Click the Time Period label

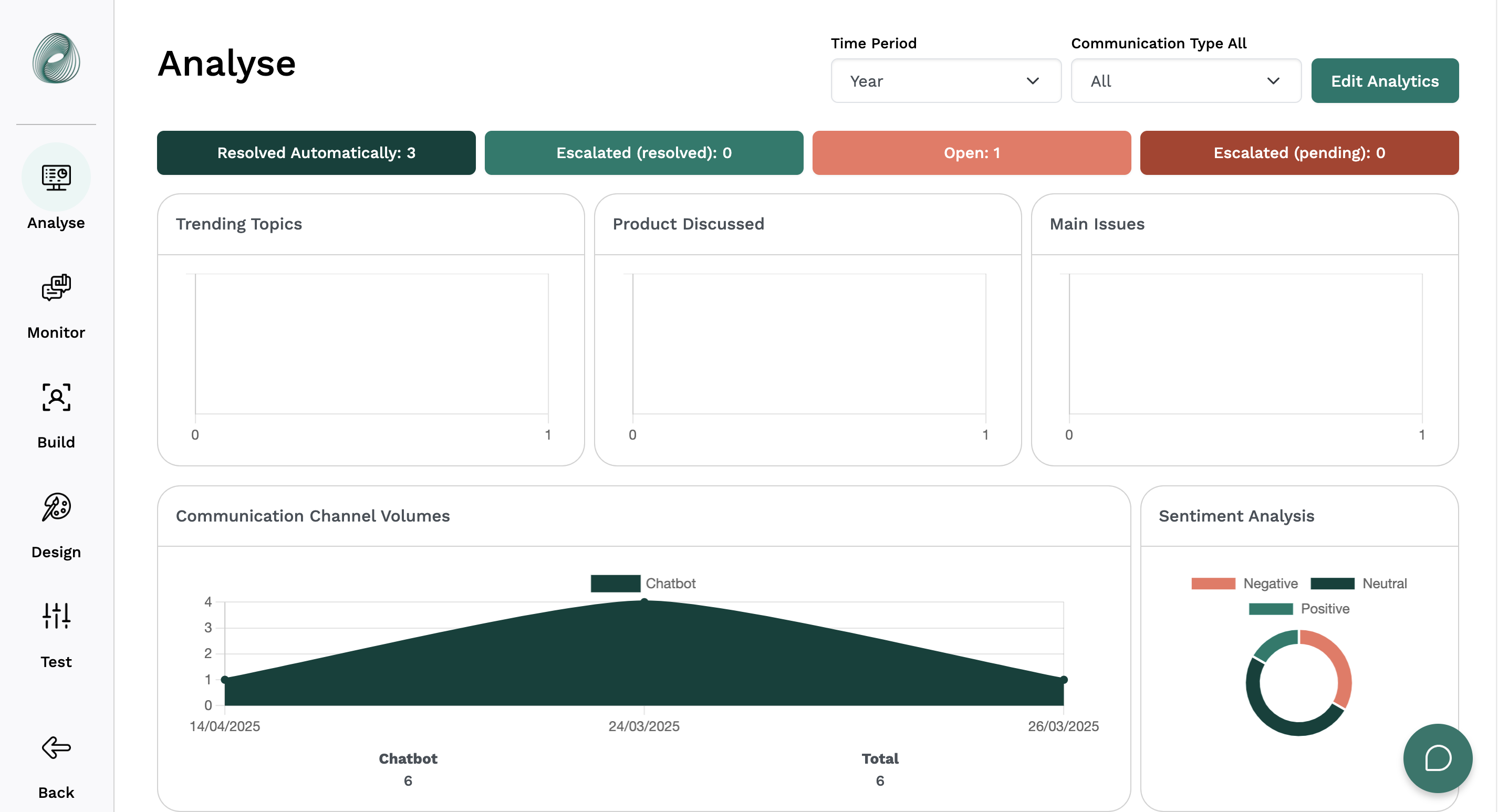[873, 43]
